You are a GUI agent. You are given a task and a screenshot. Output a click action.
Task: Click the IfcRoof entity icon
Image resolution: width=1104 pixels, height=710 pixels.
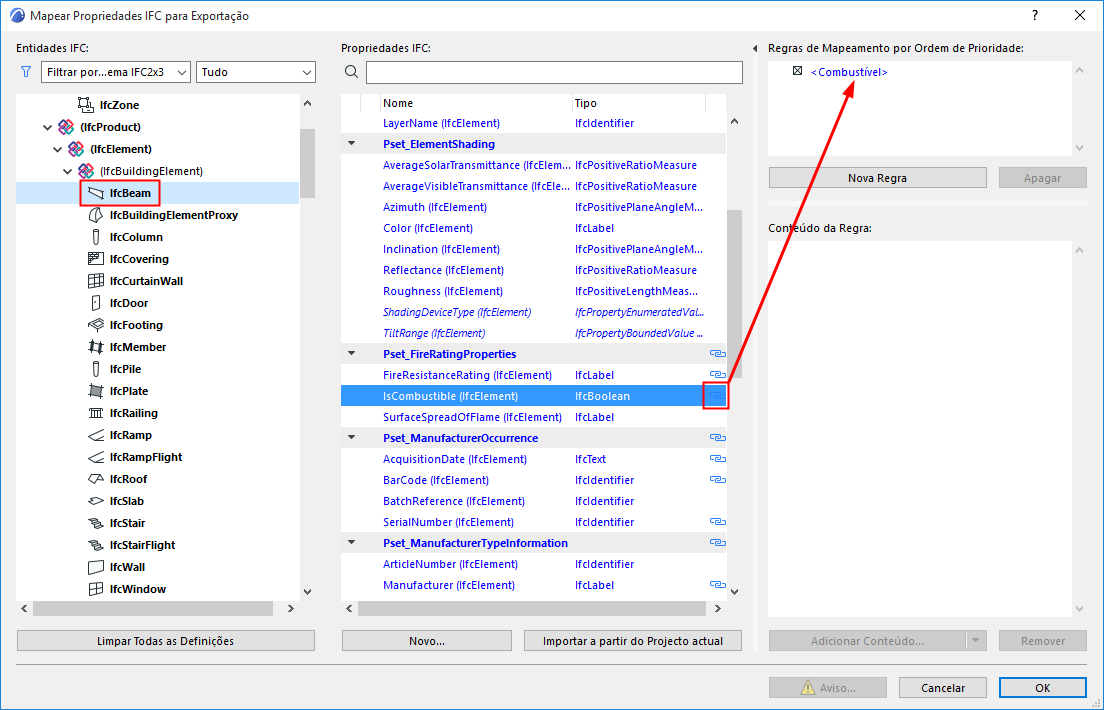[x=96, y=479]
